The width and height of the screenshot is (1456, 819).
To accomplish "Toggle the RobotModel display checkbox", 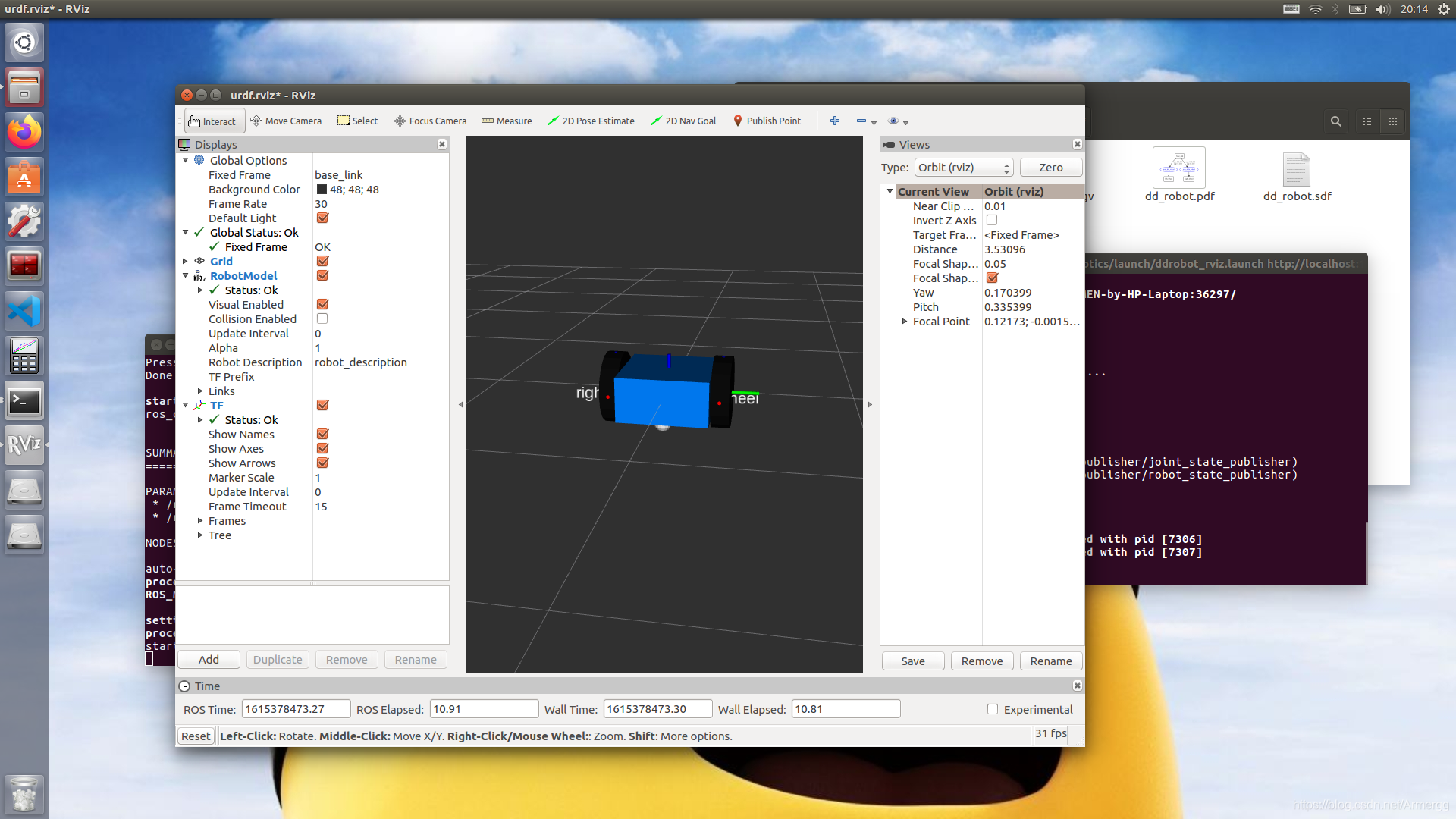I will [322, 276].
